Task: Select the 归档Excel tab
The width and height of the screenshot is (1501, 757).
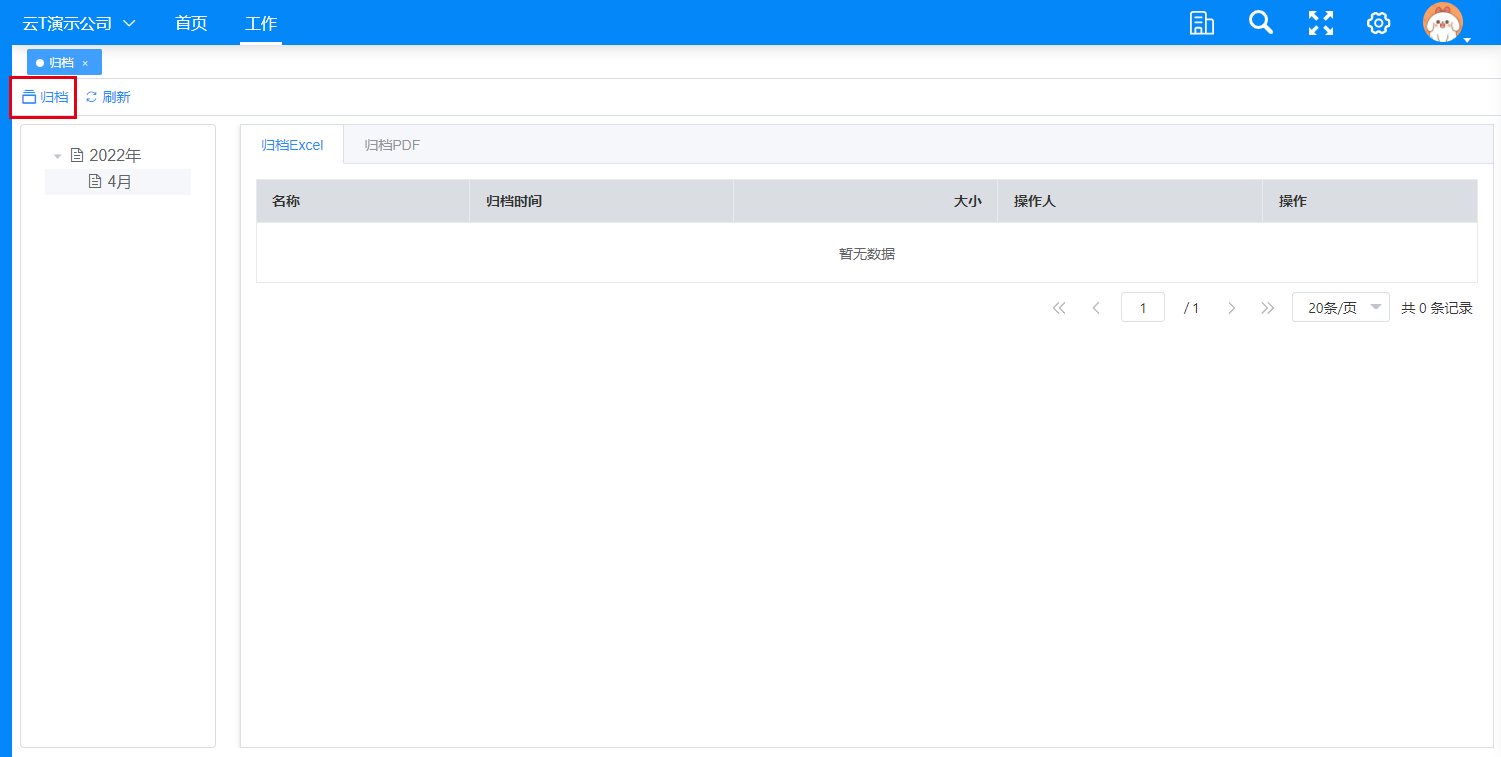Action: (292, 145)
